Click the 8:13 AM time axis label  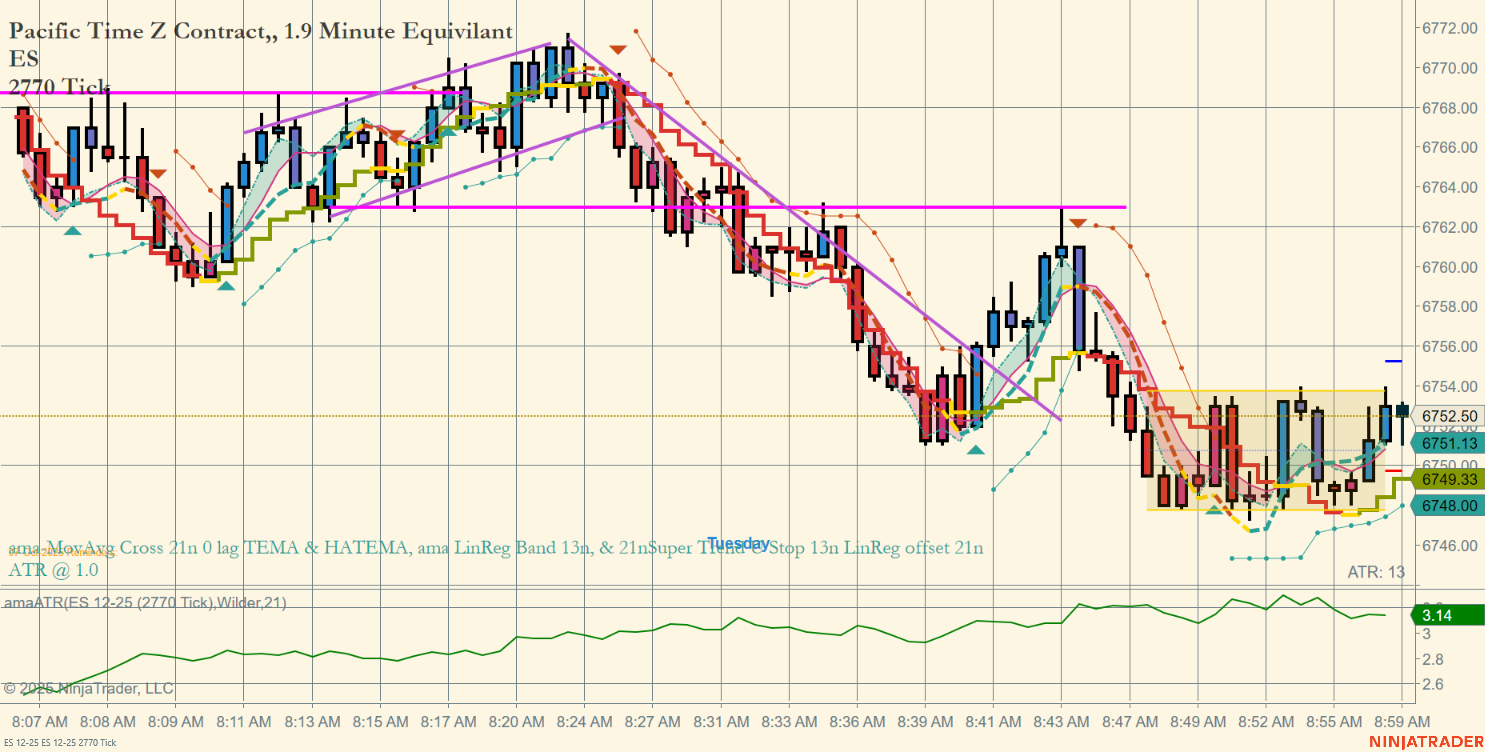click(312, 721)
